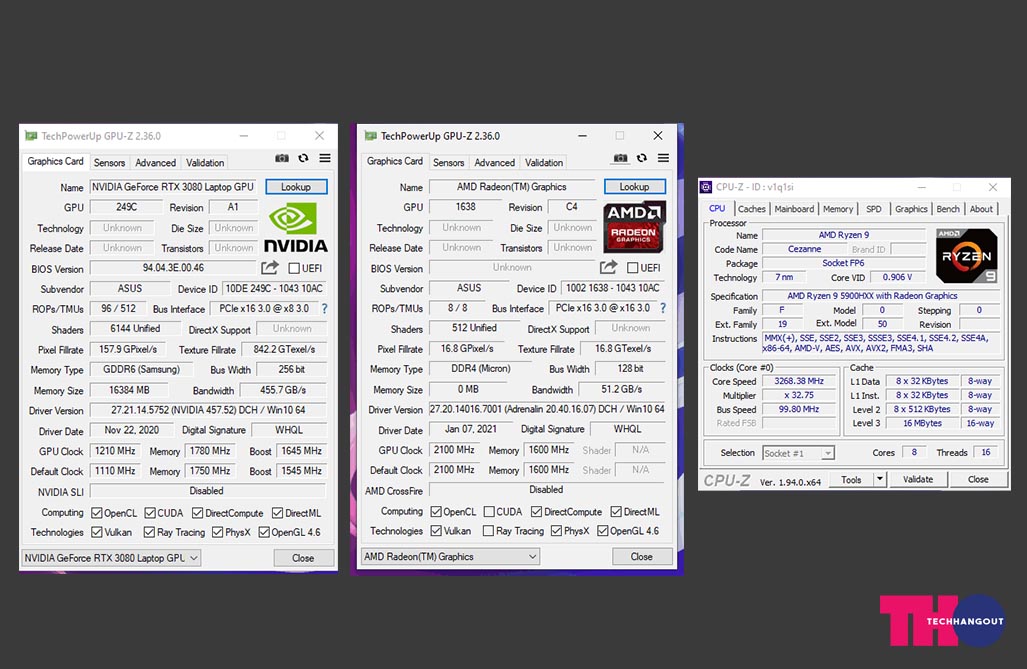Open the NVIDIA GeForce RTX 3080 GPU selector dropdown
The image size is (1027, 669).
click(x=111, y=558)
